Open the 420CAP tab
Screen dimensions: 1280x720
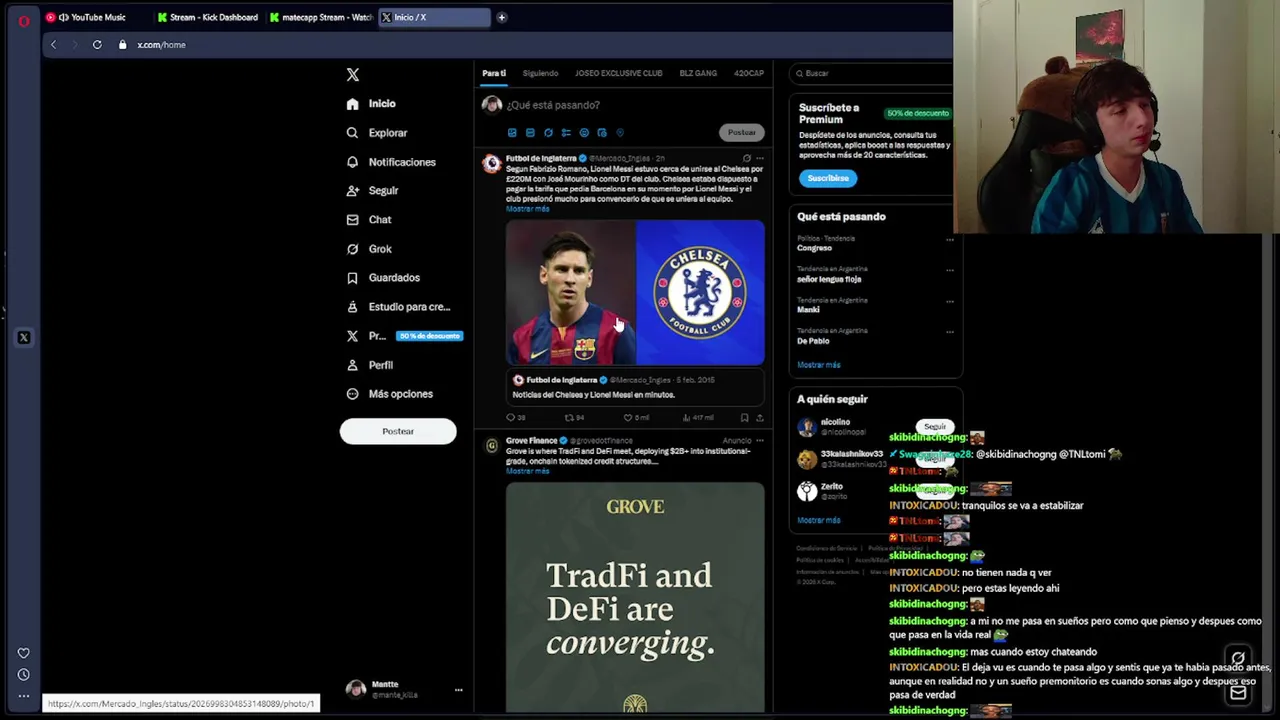[x=749, y=73]
